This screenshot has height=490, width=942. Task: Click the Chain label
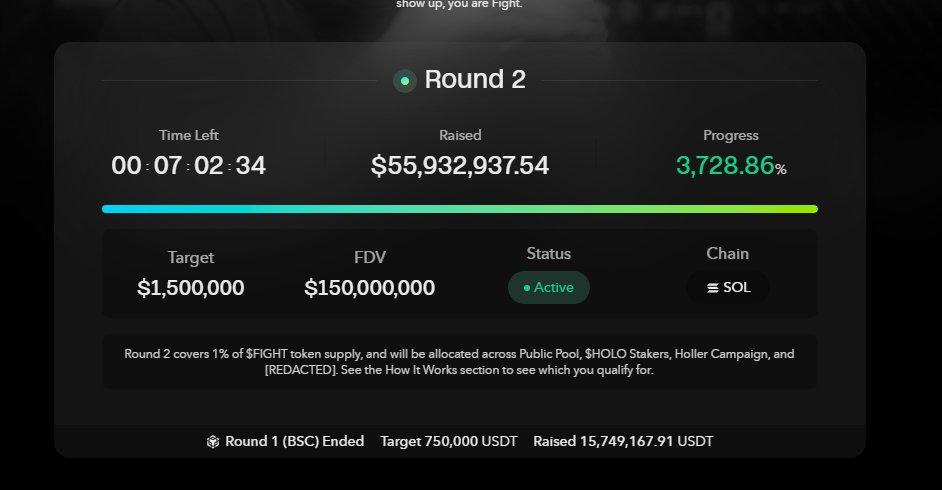[727, 254]
